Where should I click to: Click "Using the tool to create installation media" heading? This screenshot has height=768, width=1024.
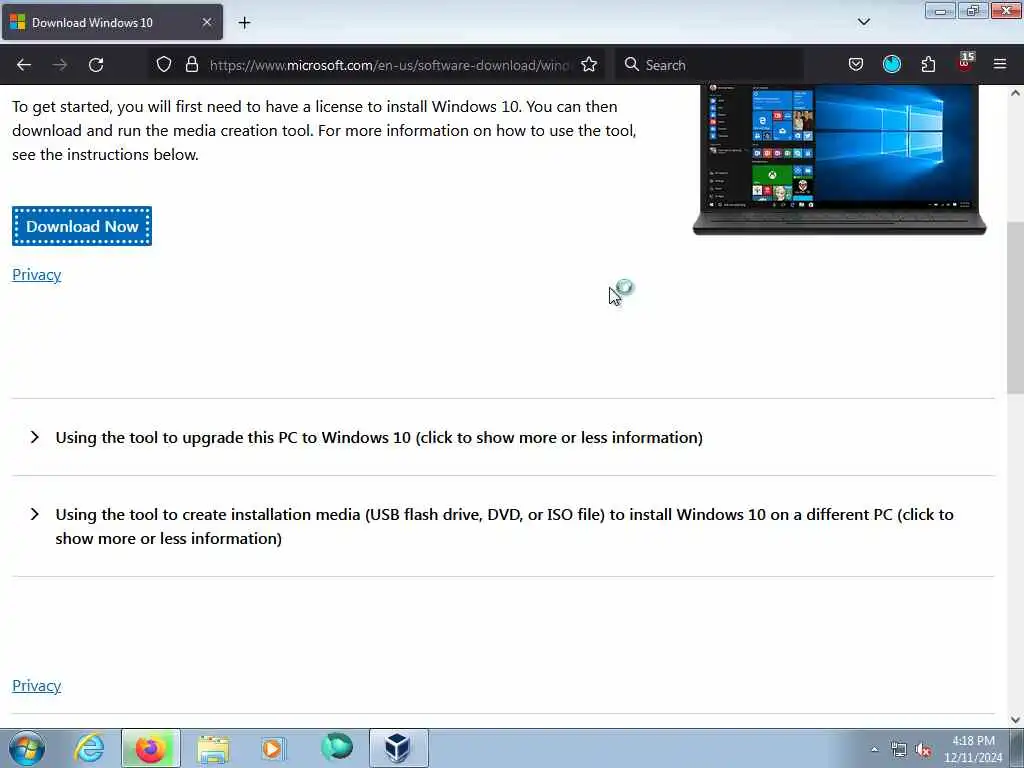tap(504, 526)
